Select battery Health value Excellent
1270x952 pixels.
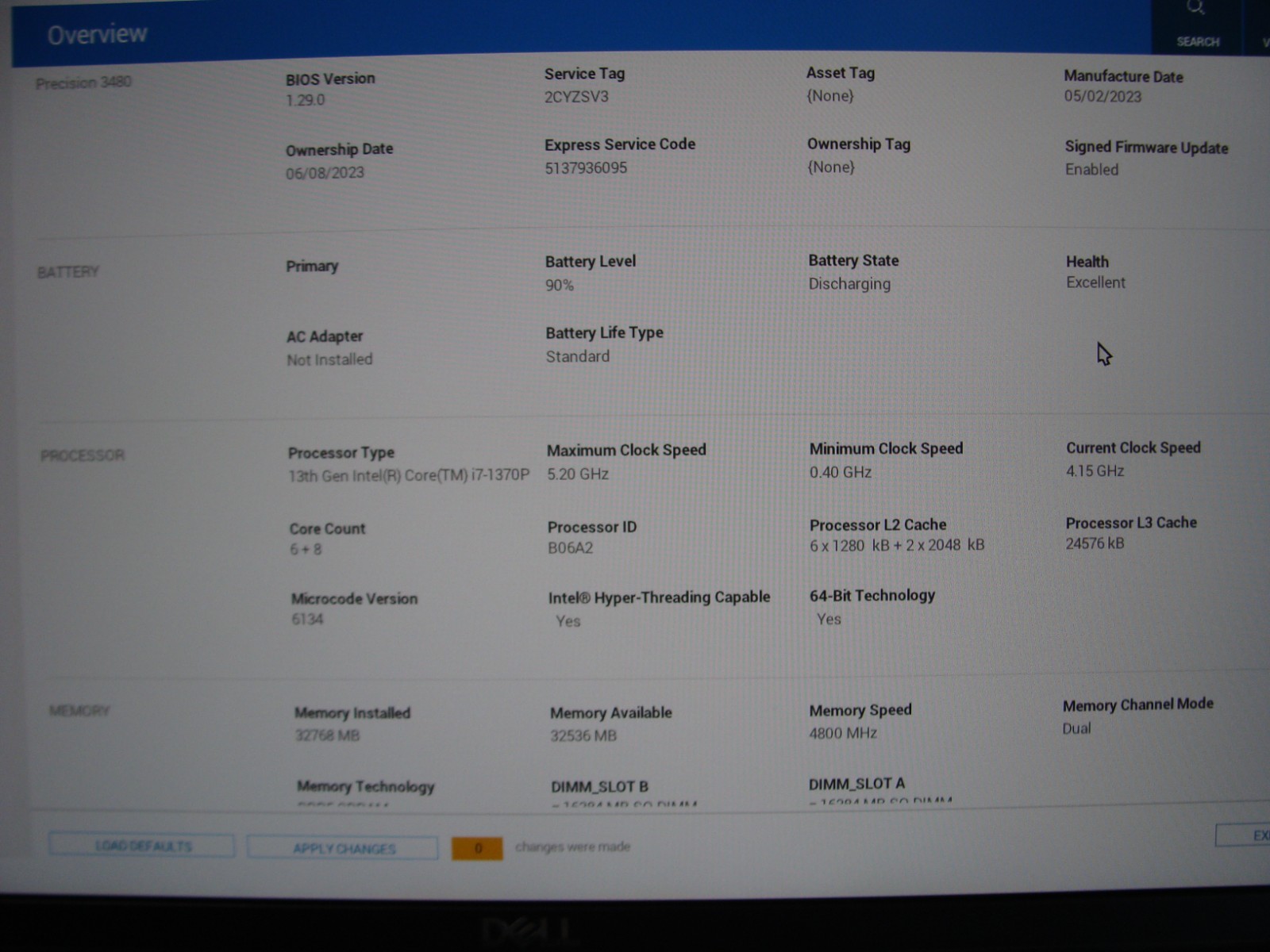coord(1095,282)
